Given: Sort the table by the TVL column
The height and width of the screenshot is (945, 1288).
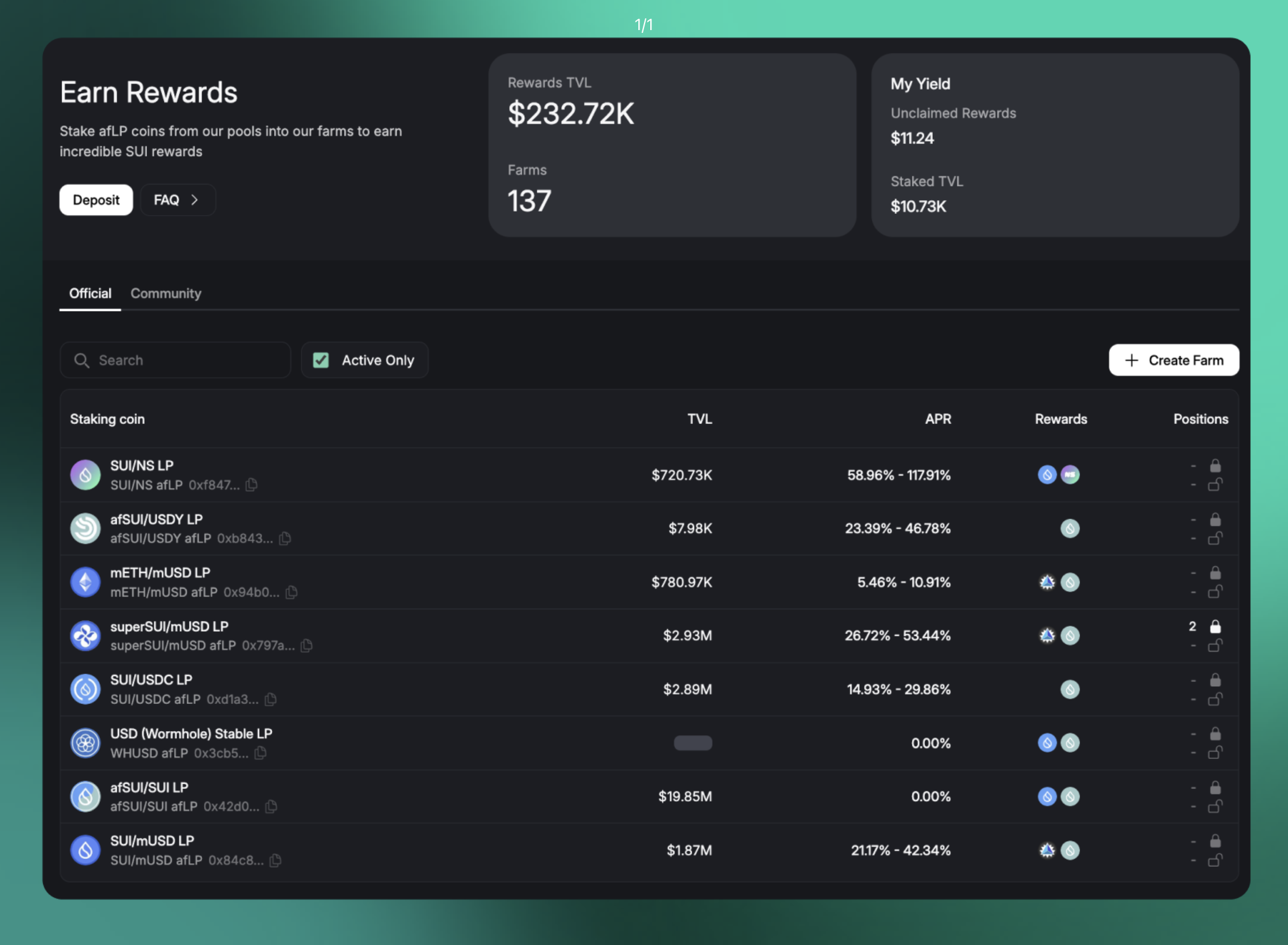Looking at the screenshot, I should click(x=699, y=419).
